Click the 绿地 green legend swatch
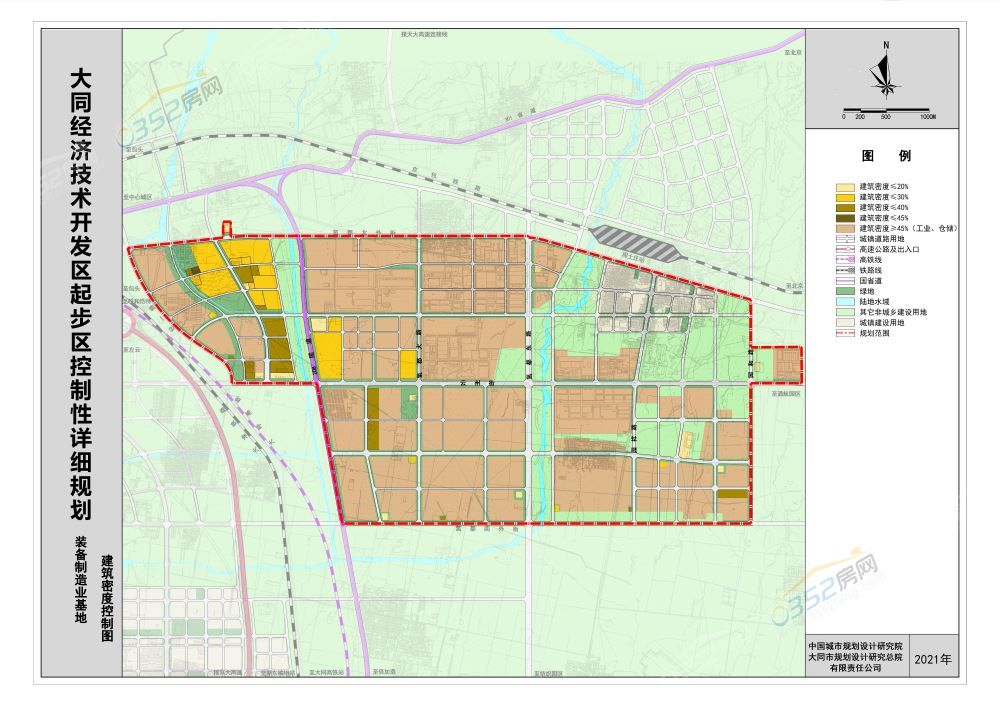 click(x=845, y=291)
